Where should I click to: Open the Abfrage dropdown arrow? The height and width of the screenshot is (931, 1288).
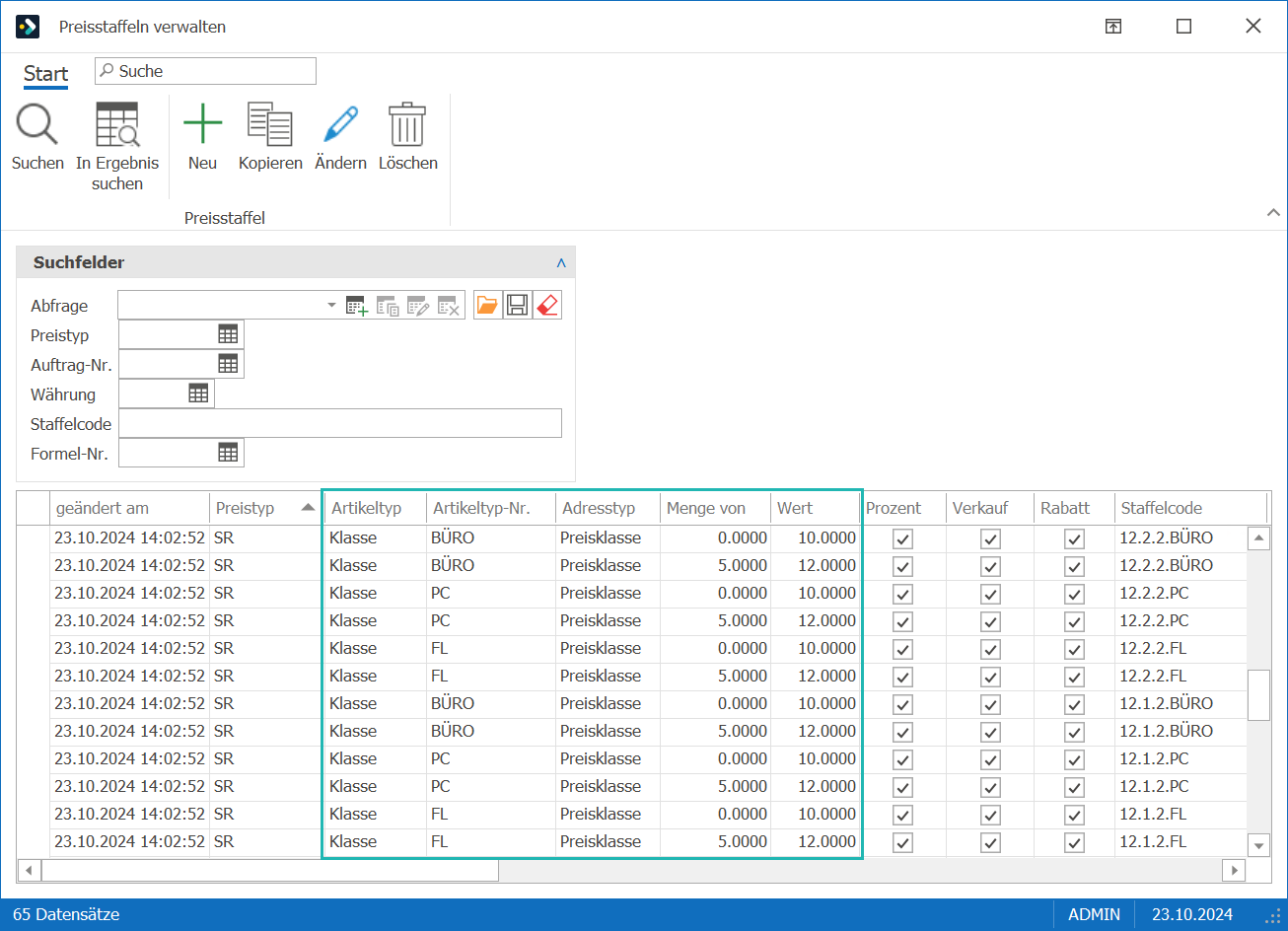point(331,306)
